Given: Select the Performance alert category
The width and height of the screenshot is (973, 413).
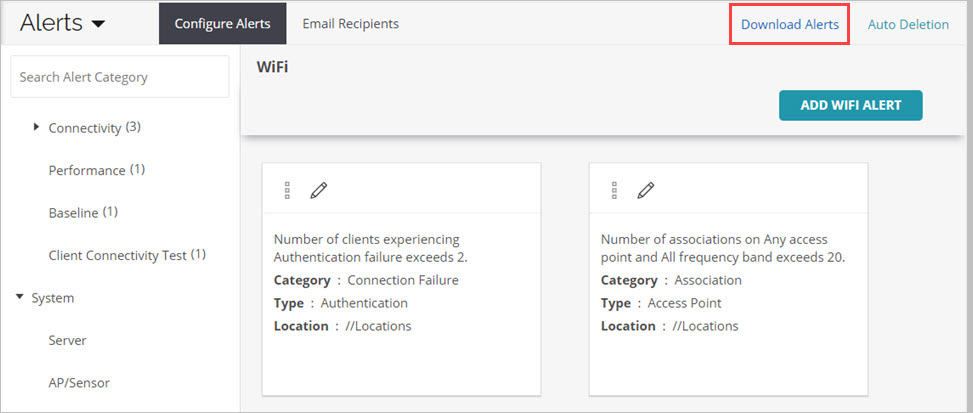Looking at the screenshot, I should click(x=87, y=170).
